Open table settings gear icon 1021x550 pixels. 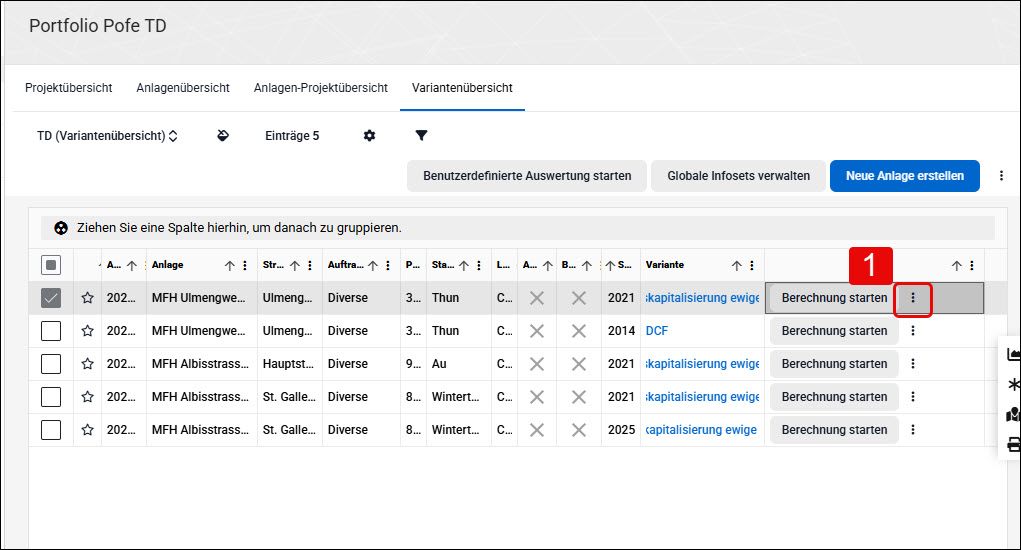(x=369, y=135)
